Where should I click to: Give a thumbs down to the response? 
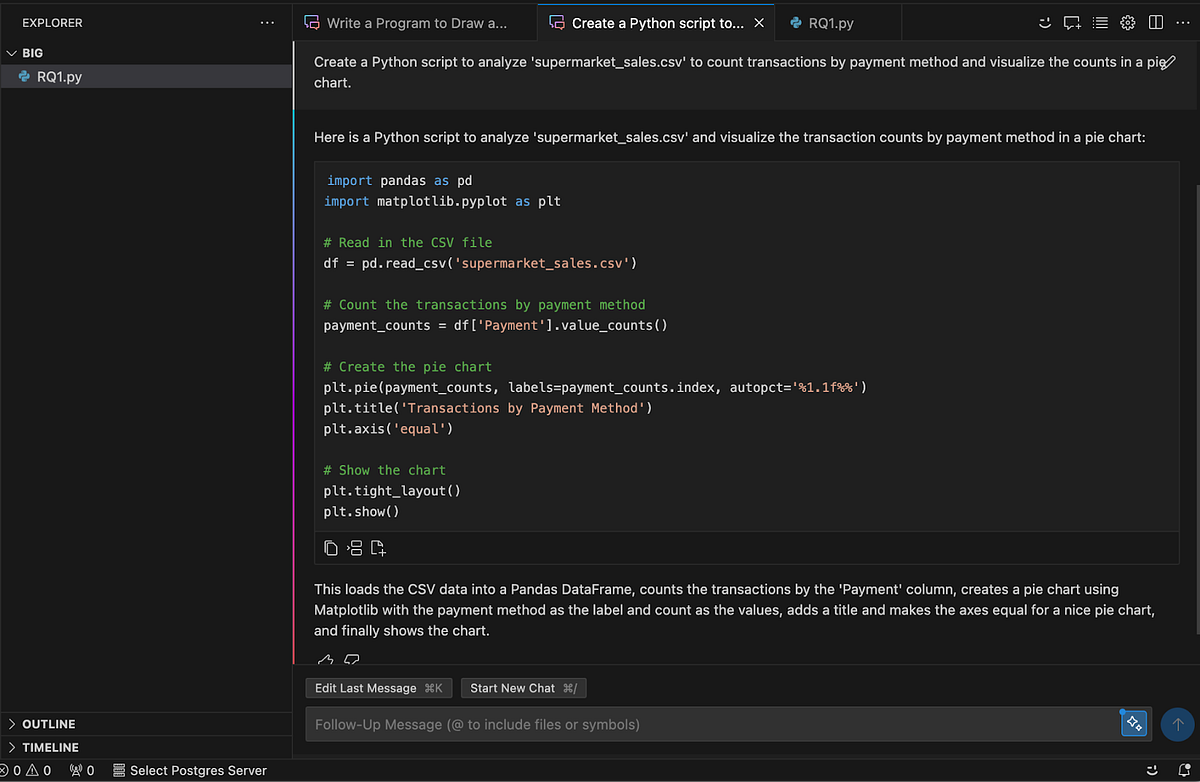click(x=351, y=660)
